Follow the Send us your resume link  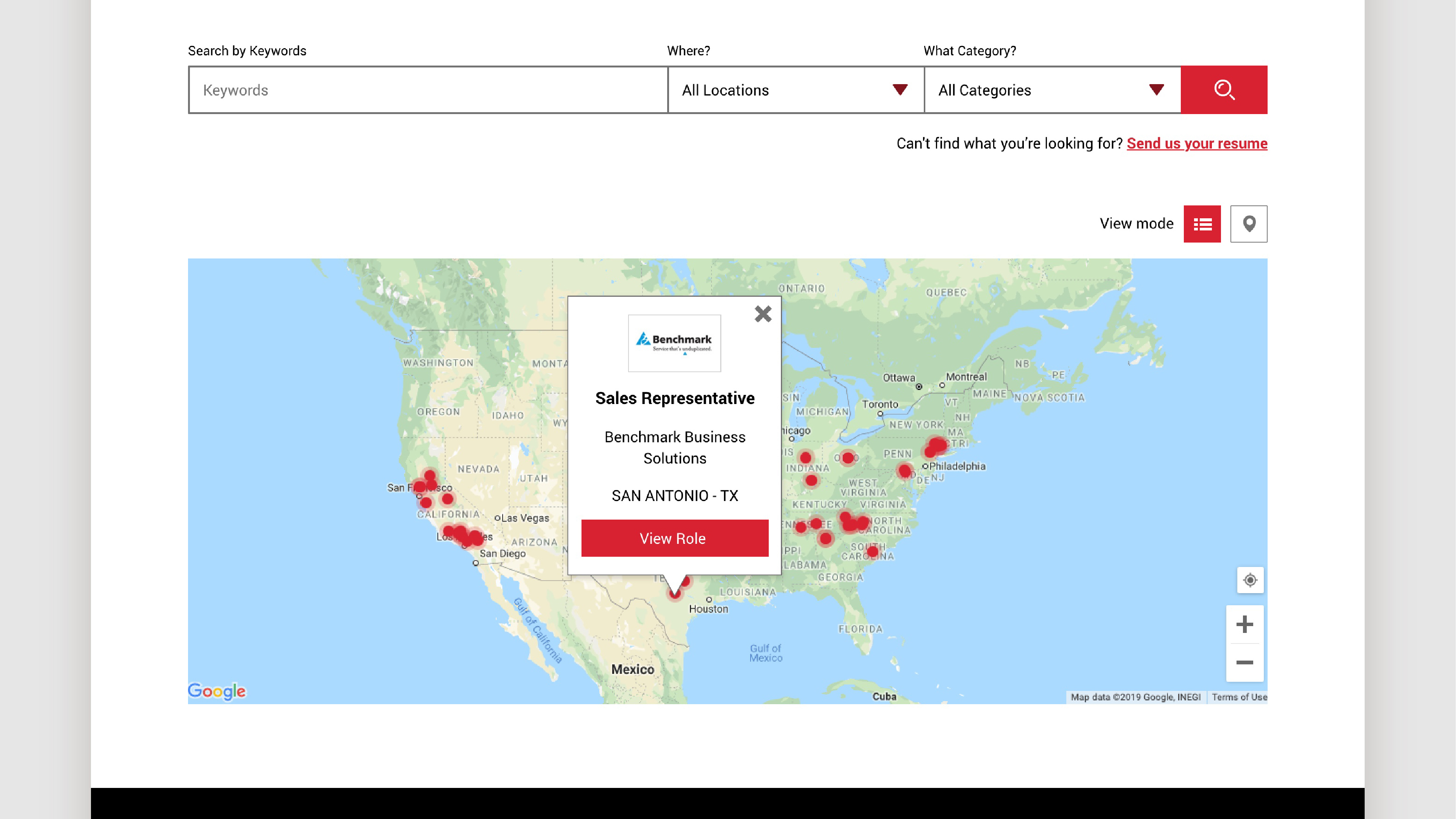click(1197, 144)
